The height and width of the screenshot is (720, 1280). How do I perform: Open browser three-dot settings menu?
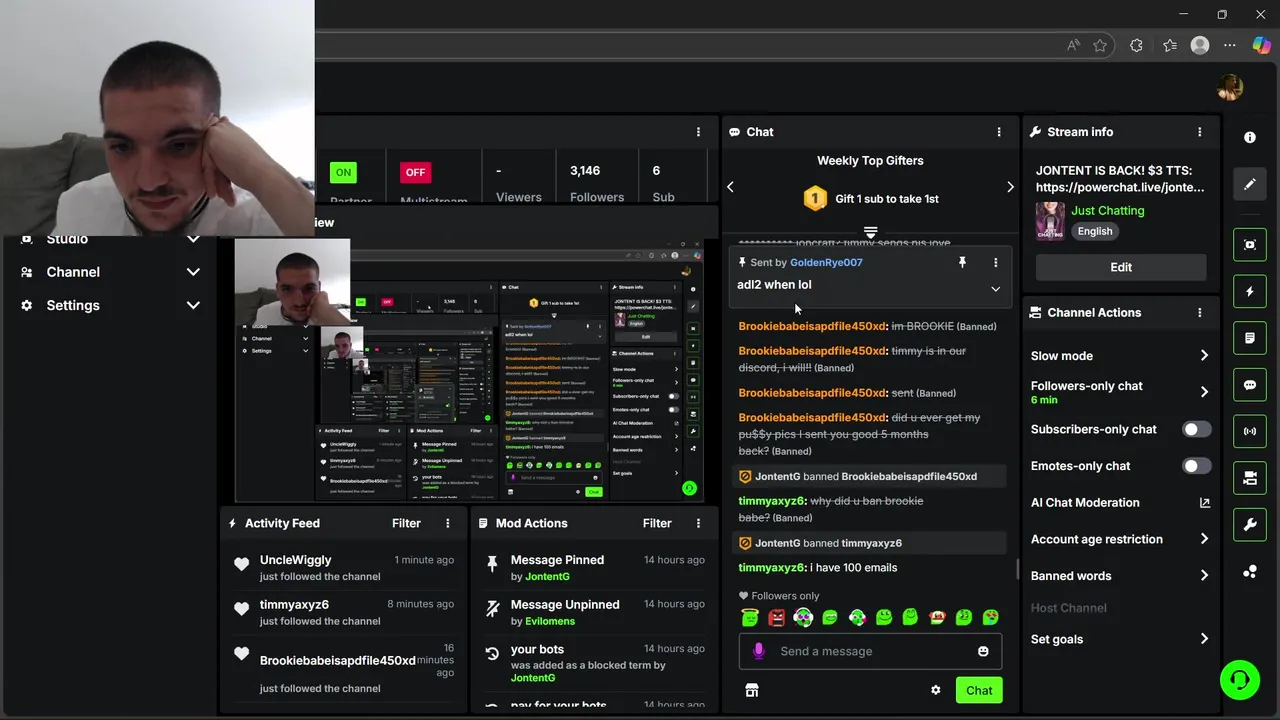1230,45
